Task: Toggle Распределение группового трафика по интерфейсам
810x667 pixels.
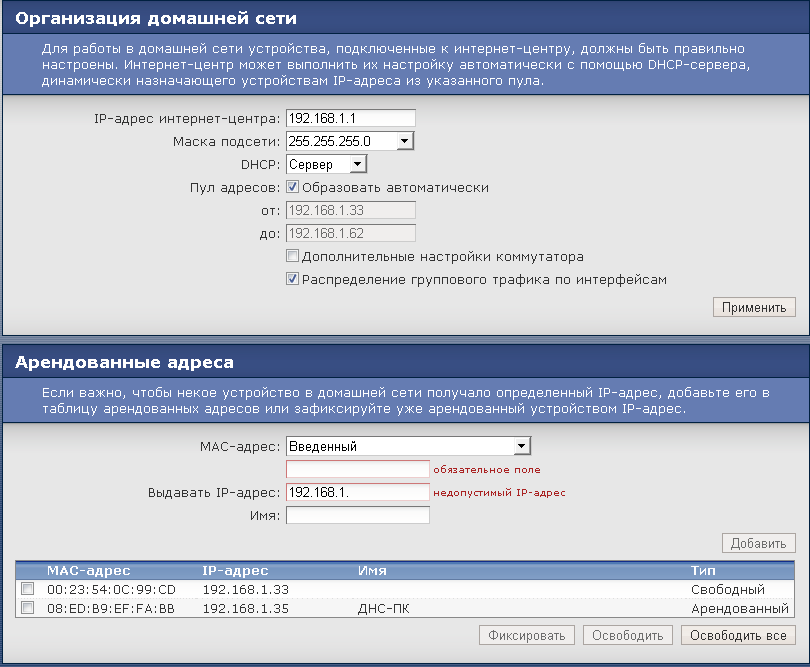Action: coord(293,280)
